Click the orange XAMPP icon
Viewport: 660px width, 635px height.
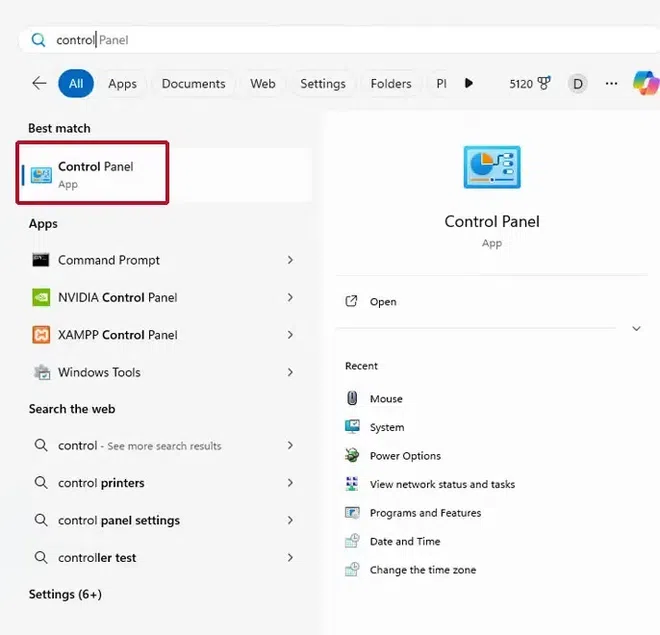(41, 335)
